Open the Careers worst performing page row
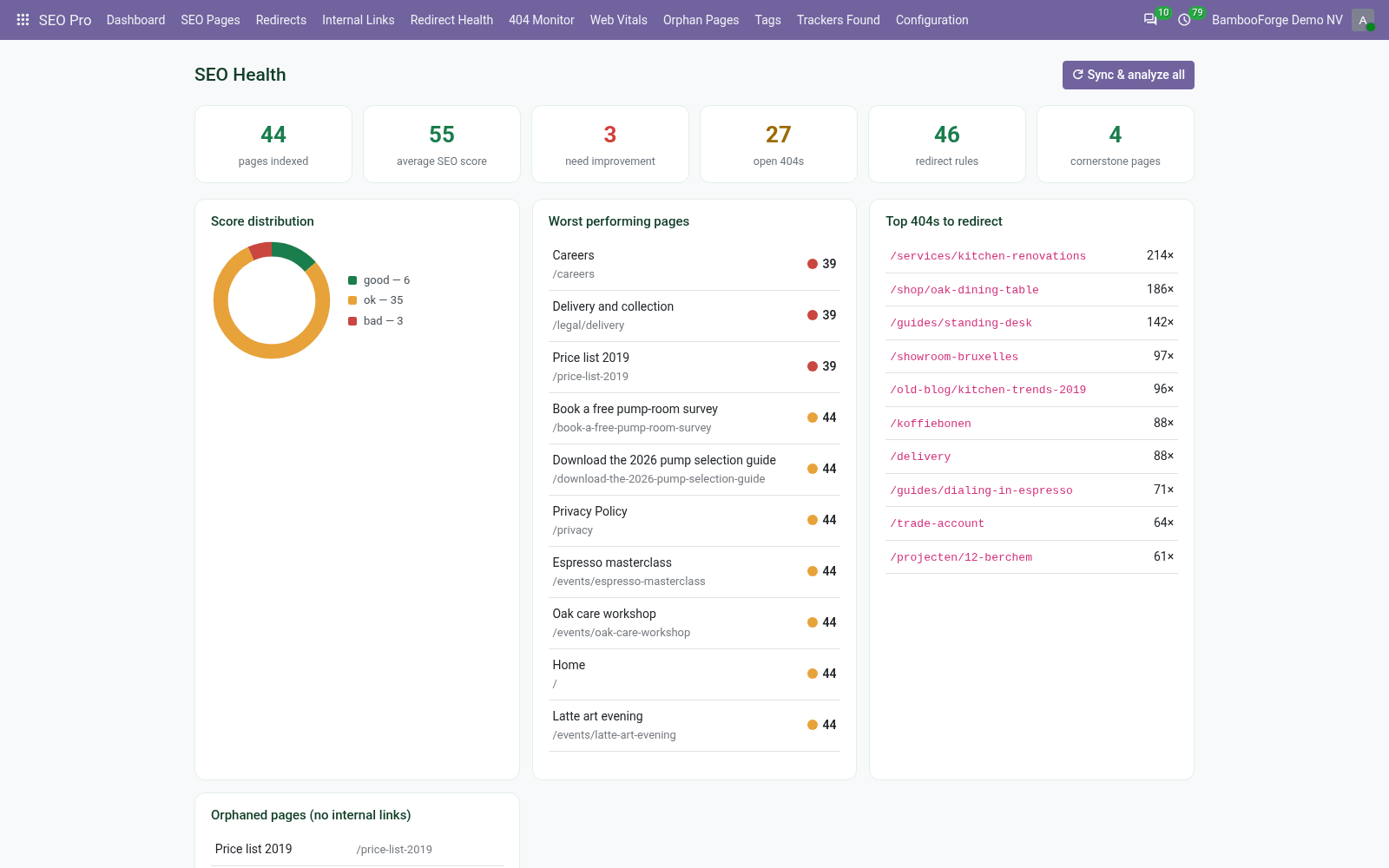This screenshot has height=868, width=1389. (694, 265)
